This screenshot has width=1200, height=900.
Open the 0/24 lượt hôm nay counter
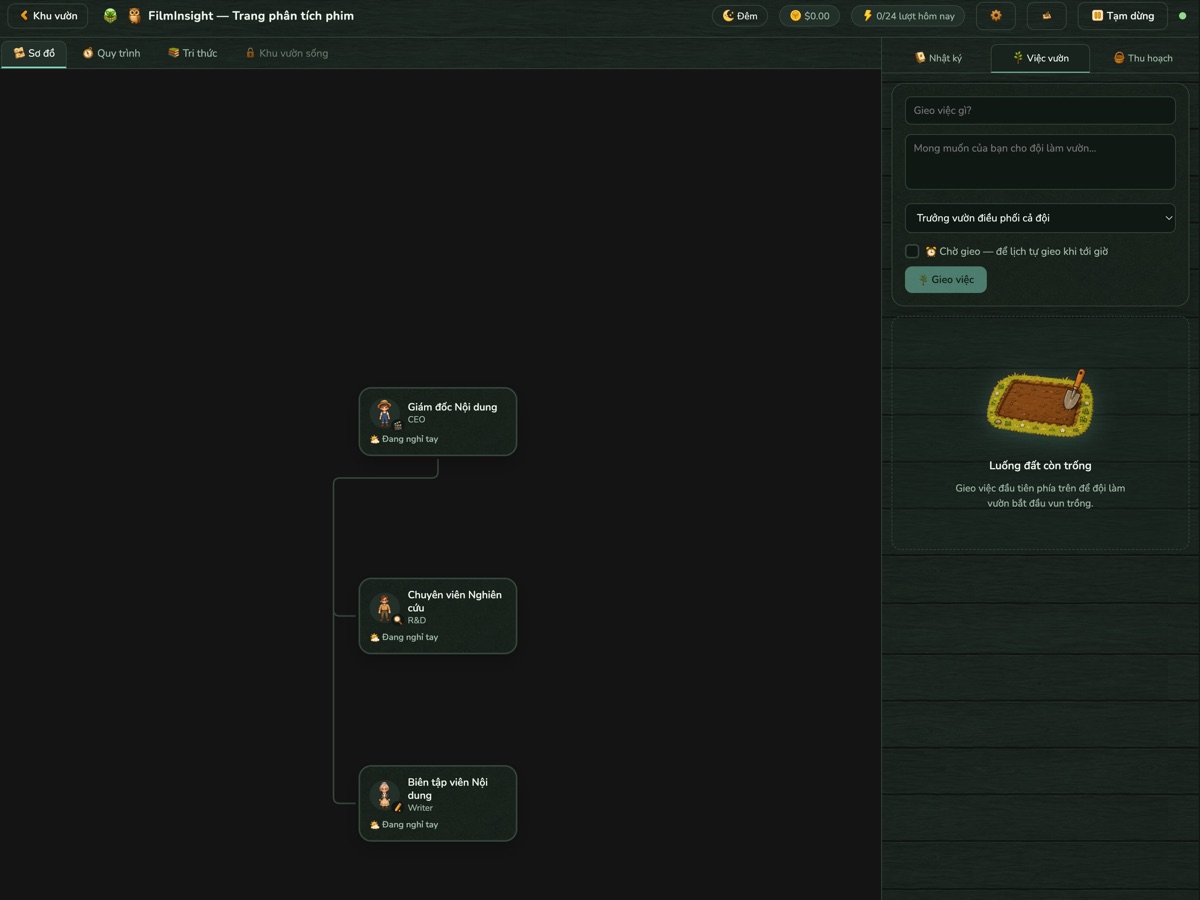click(908, 16)
